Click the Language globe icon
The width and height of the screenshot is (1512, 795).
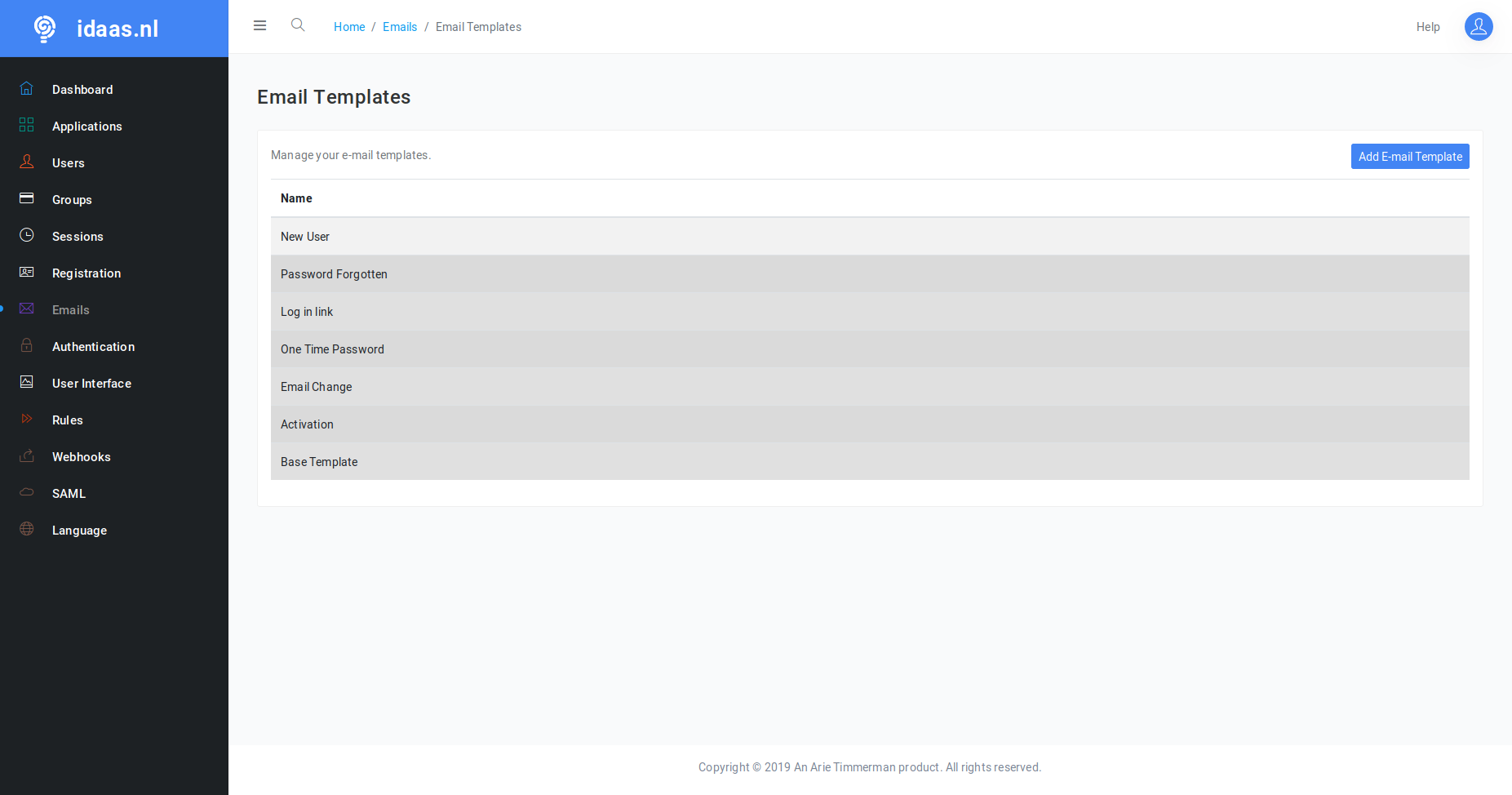tap(27, 529)
